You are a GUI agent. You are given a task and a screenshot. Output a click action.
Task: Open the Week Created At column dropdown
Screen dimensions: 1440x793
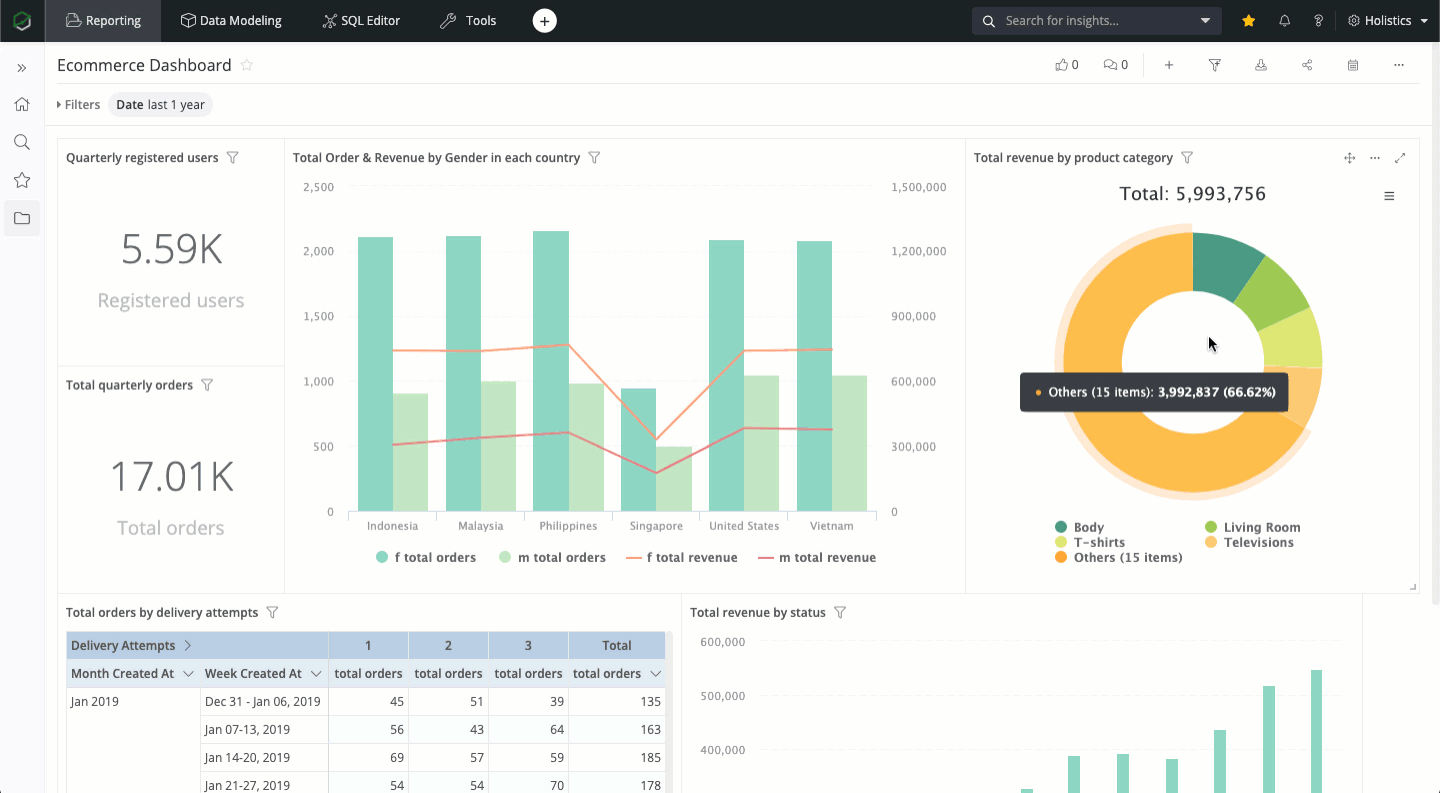316,674
